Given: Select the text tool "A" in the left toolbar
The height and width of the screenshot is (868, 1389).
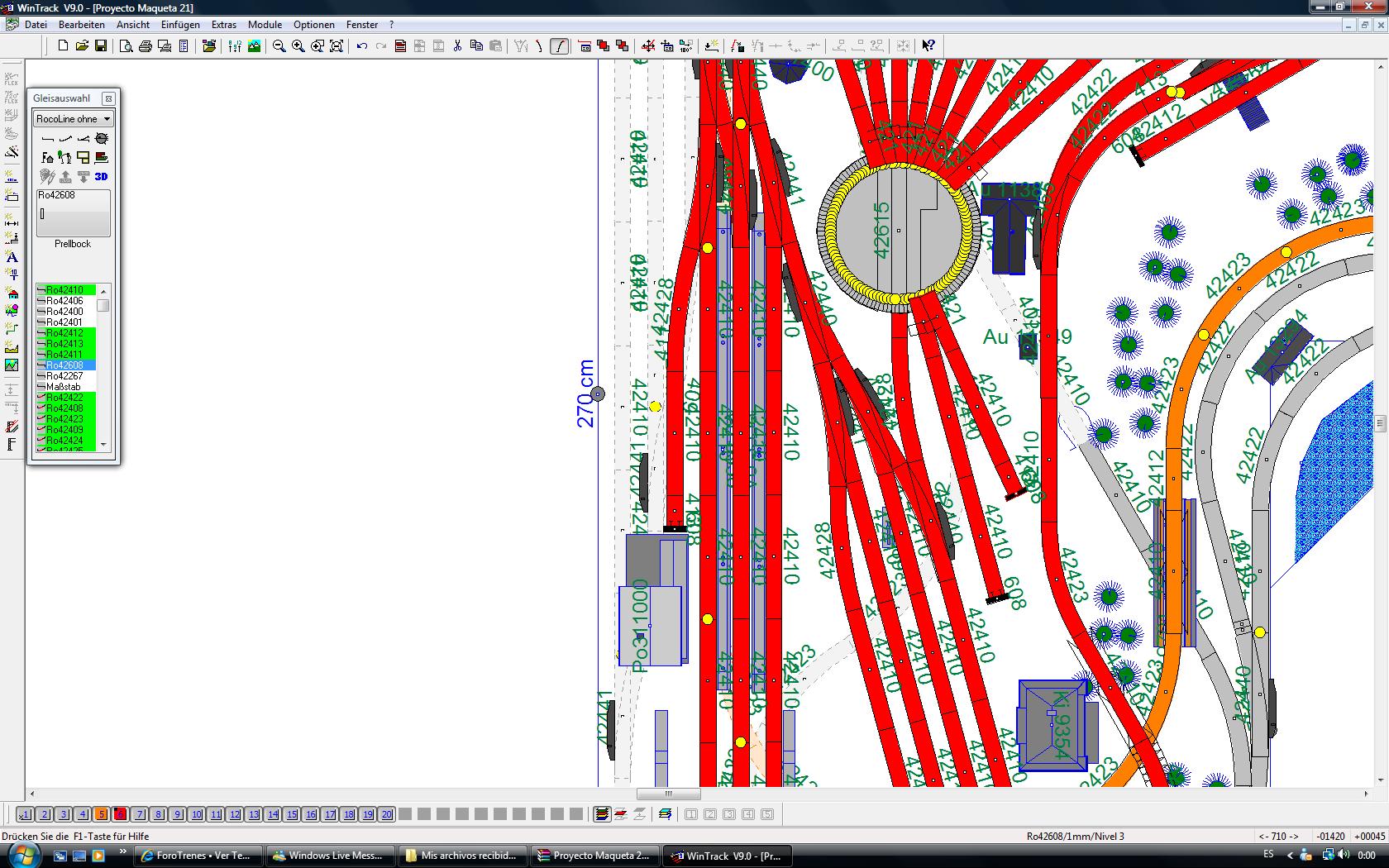Looking at the screenshot, I should pyautogui.click(x=12, y=257).
